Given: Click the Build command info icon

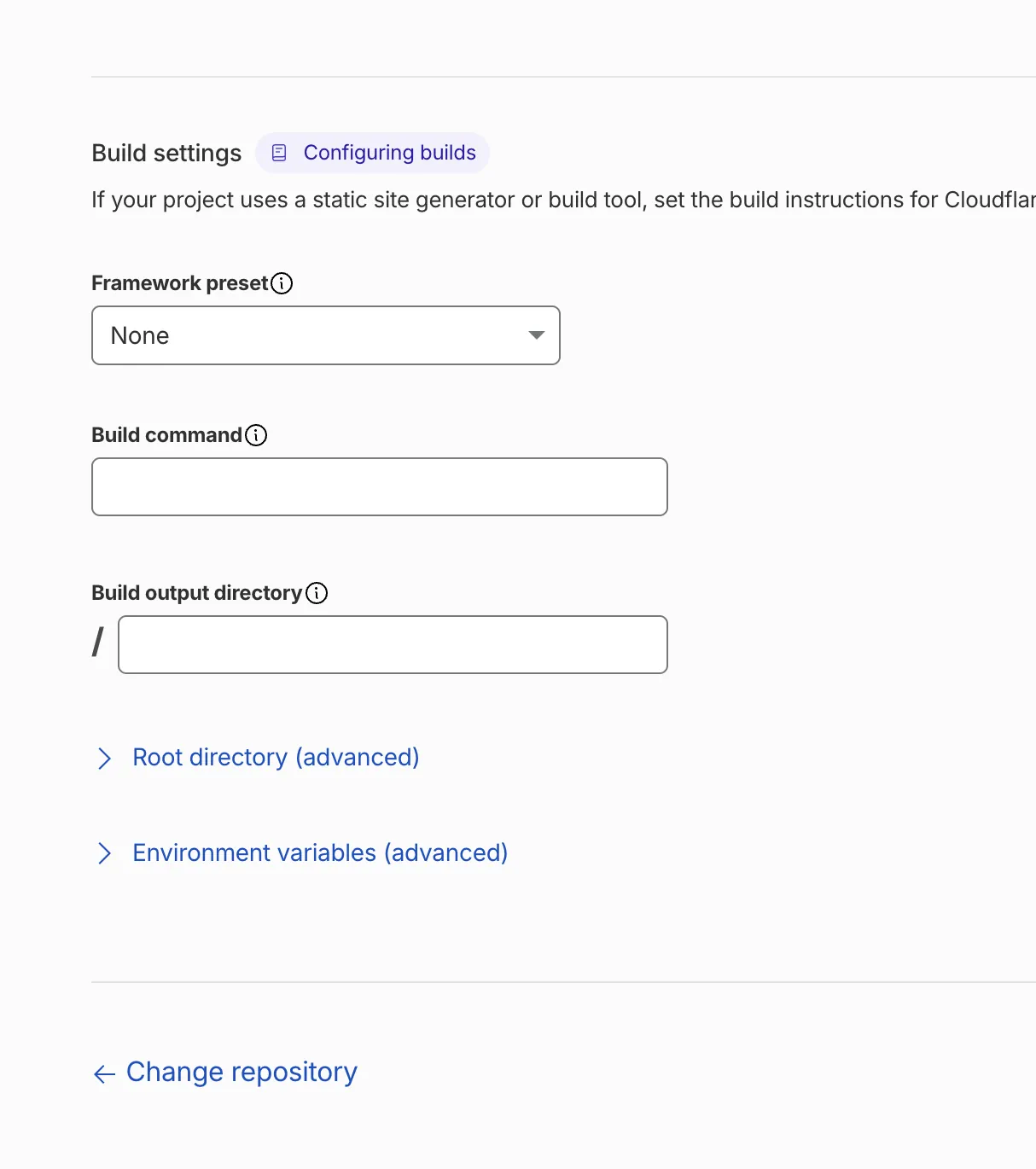Looking at the screenshot, I should [x=256, y=435].
